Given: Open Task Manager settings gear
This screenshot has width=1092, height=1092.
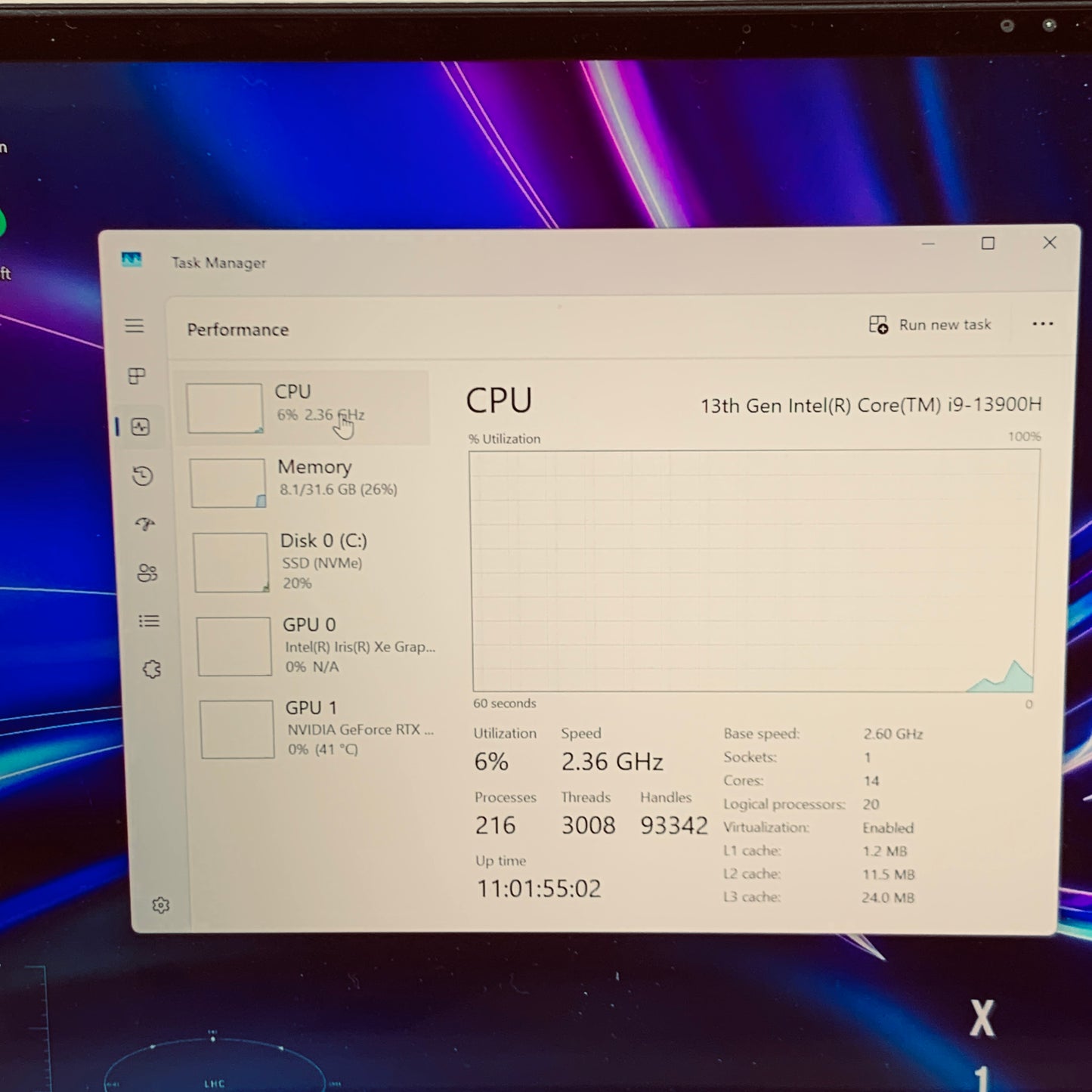Looking at the screenshot, I should click(x=161, y=905).
